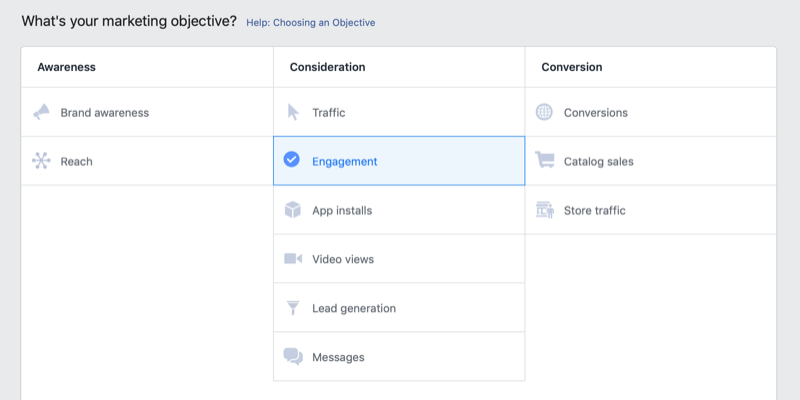Click the Engagement objective label

pyautogui.click(x=345, y=162)
